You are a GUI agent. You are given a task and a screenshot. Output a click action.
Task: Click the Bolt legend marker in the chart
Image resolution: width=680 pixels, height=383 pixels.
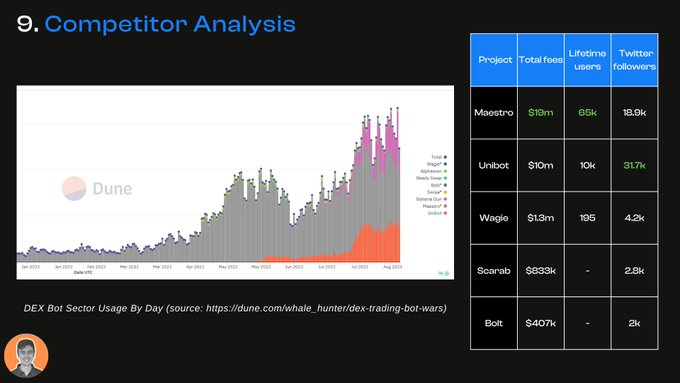(445, 185)
